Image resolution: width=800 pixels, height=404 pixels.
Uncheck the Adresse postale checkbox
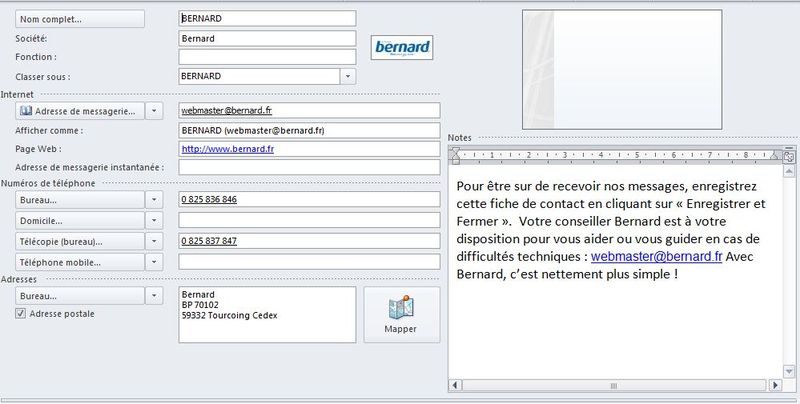pyautogui.click(x=20, y=314)
